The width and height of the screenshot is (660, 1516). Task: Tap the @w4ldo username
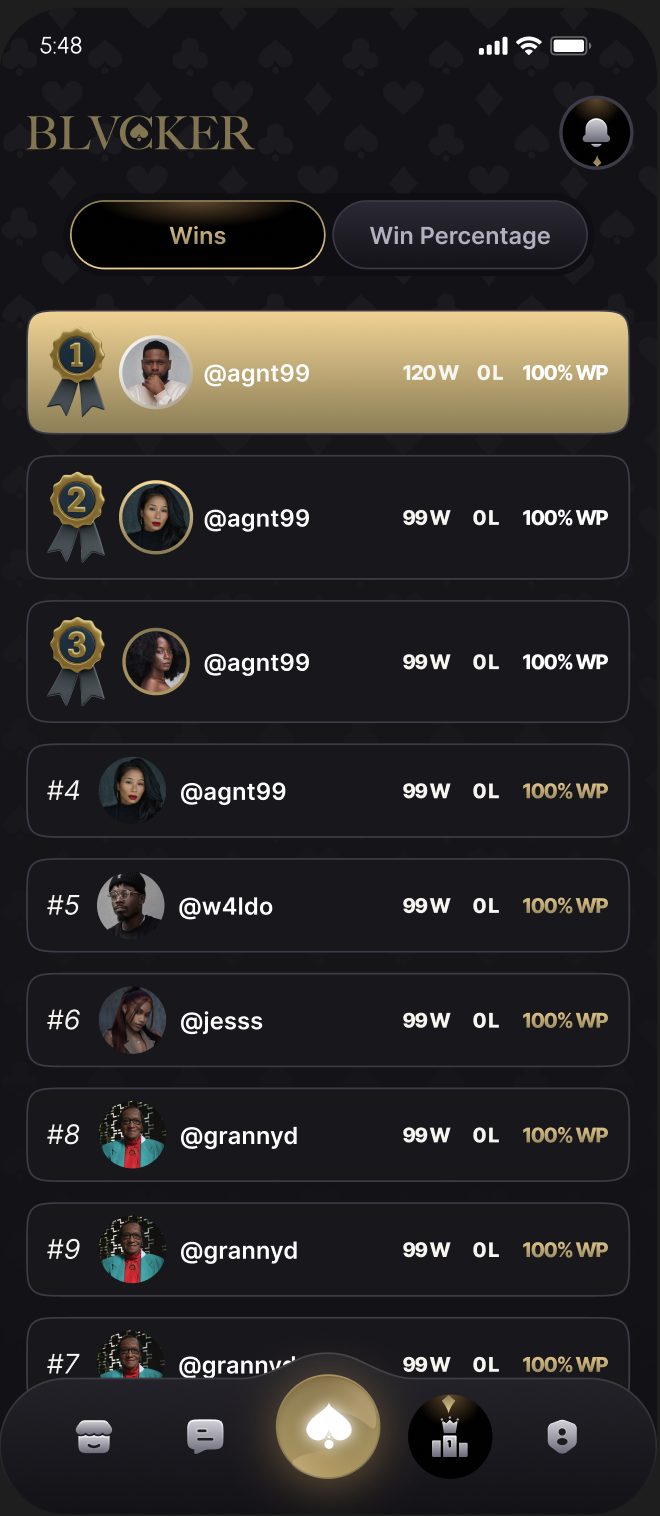tap(226, 906)
